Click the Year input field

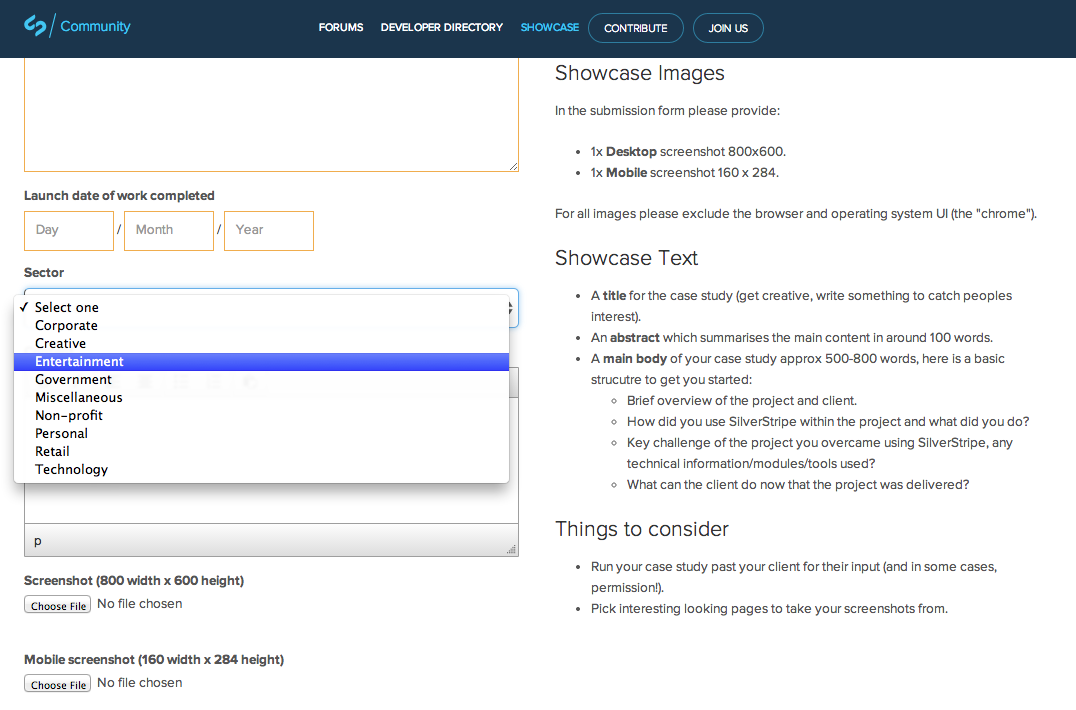(269, 230)
